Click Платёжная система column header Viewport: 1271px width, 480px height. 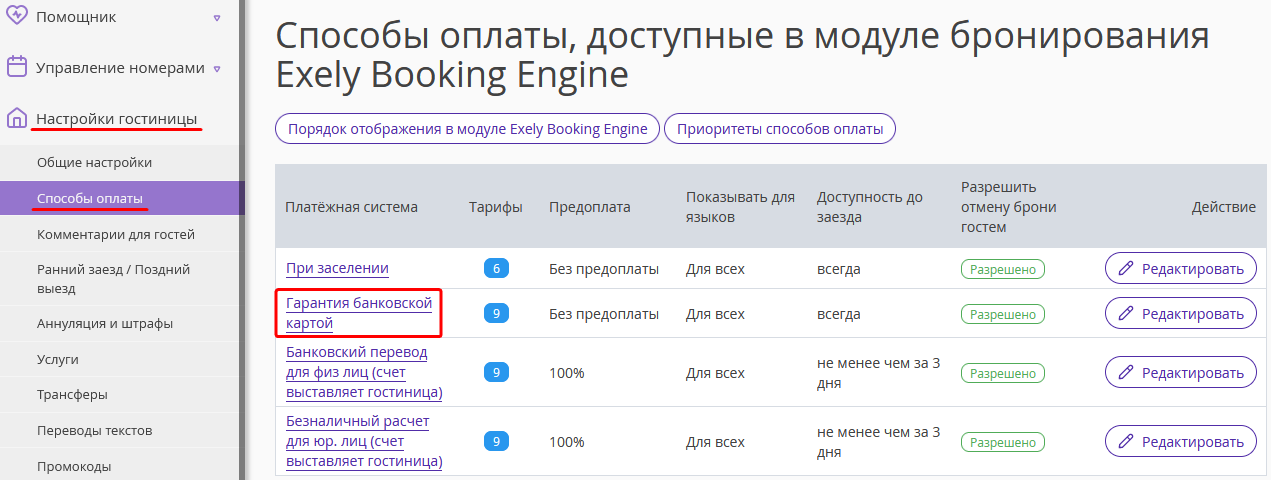coord(351,207)
